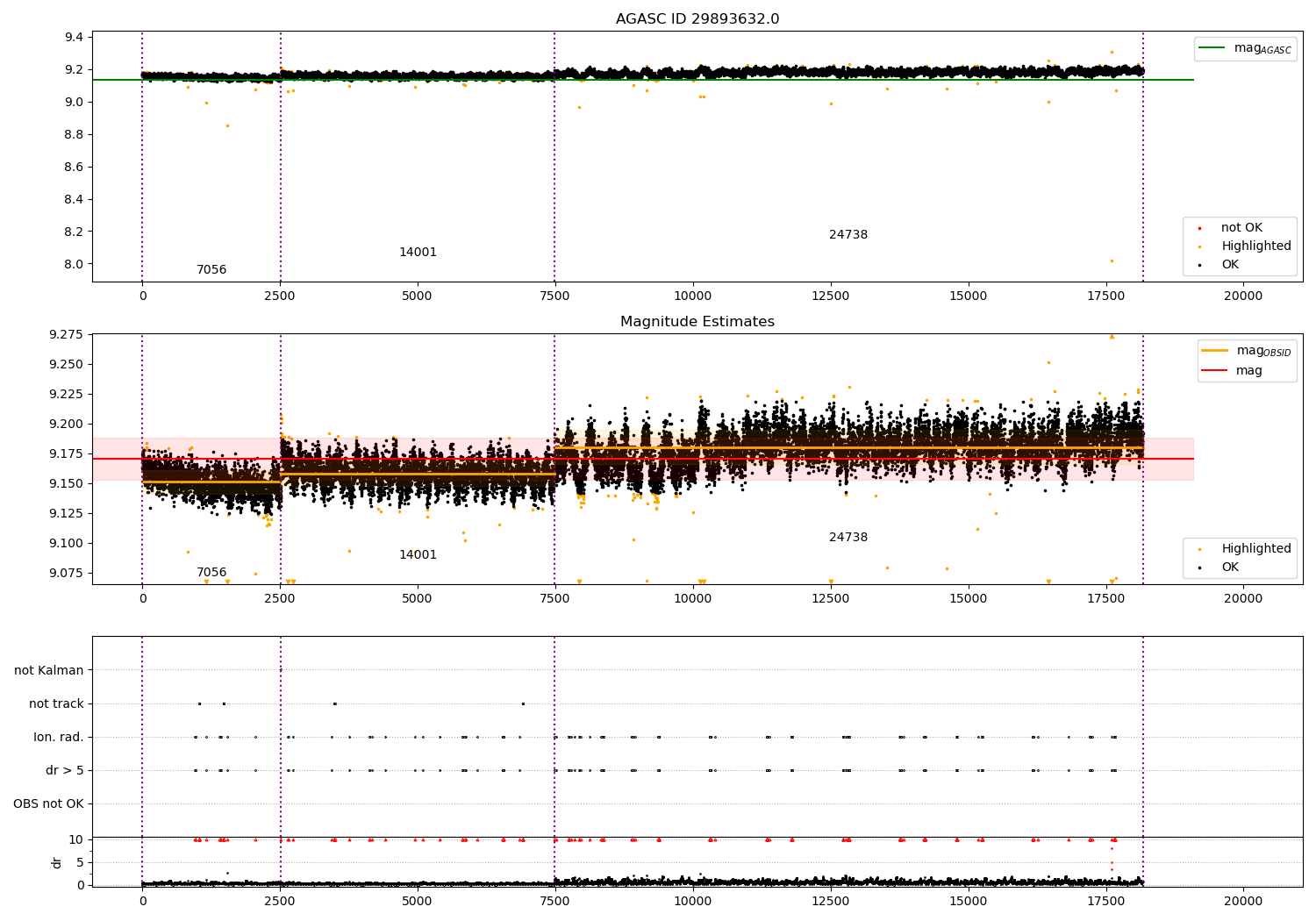
Task: Click x-axis tick '12500' under Magnitude Estimates plot
Action: pyautogui.click(x=831, y=599)
